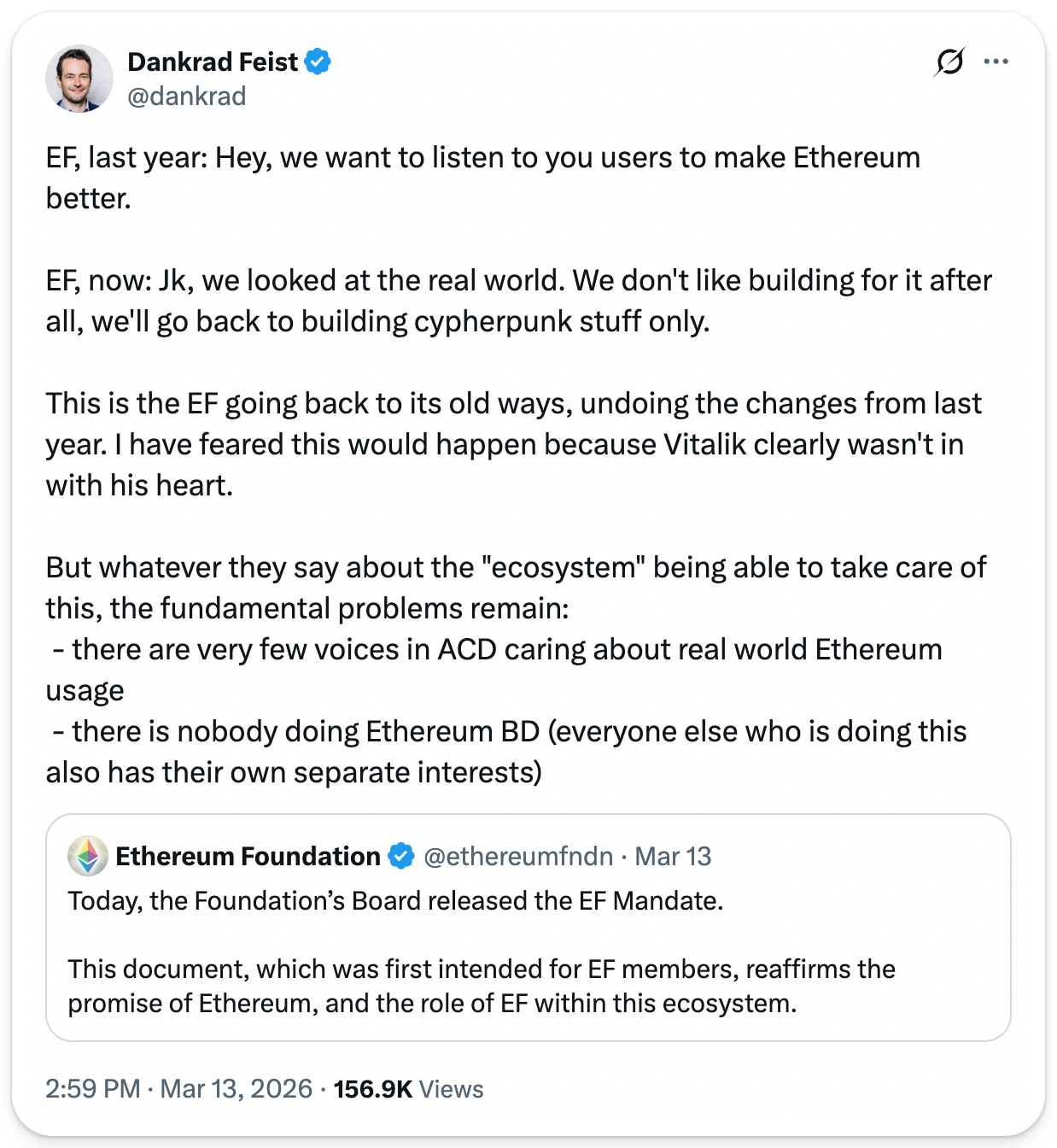Image resolution: width=1057 pixels, height=1148 pixels.
Task: Click the "EF, last year" opening paragraph
Action: [x=483, y=178]
